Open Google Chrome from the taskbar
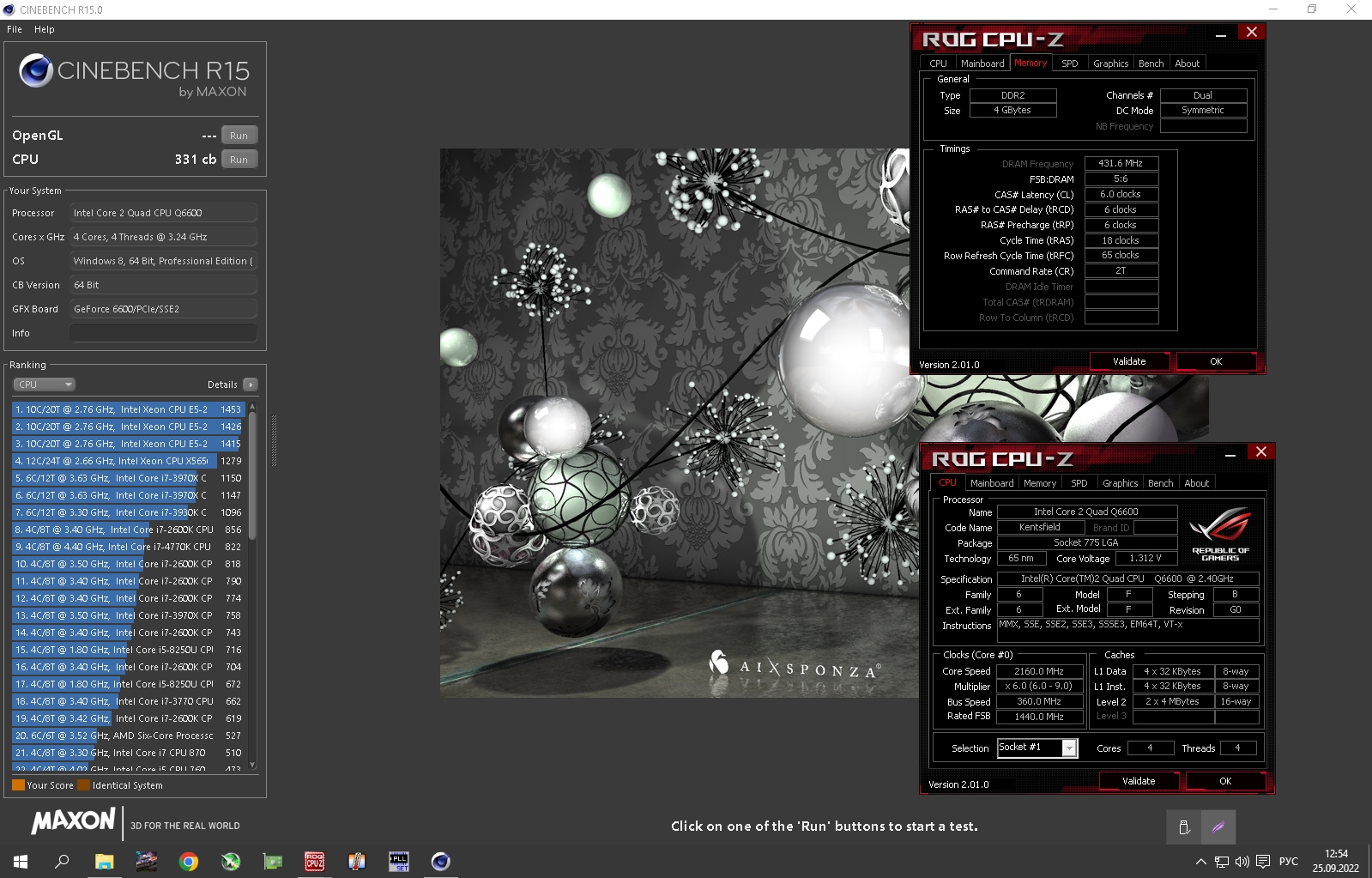The image size is (1372, 878). tap(188, 862)
